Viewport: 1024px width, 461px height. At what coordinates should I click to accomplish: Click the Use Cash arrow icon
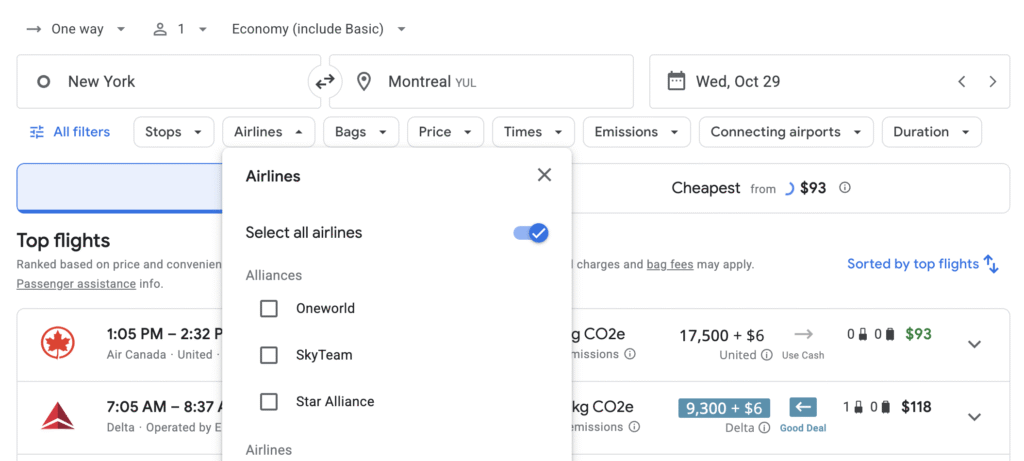(803, 334)
